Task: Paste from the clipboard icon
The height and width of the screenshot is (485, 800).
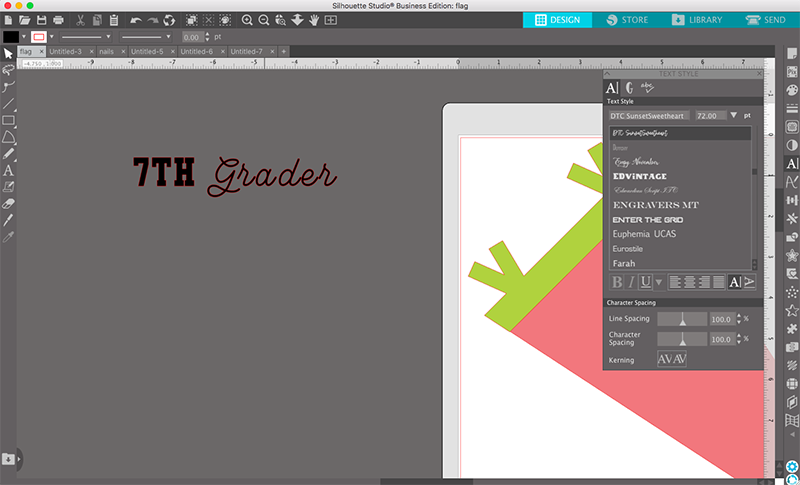Action: 114,20
